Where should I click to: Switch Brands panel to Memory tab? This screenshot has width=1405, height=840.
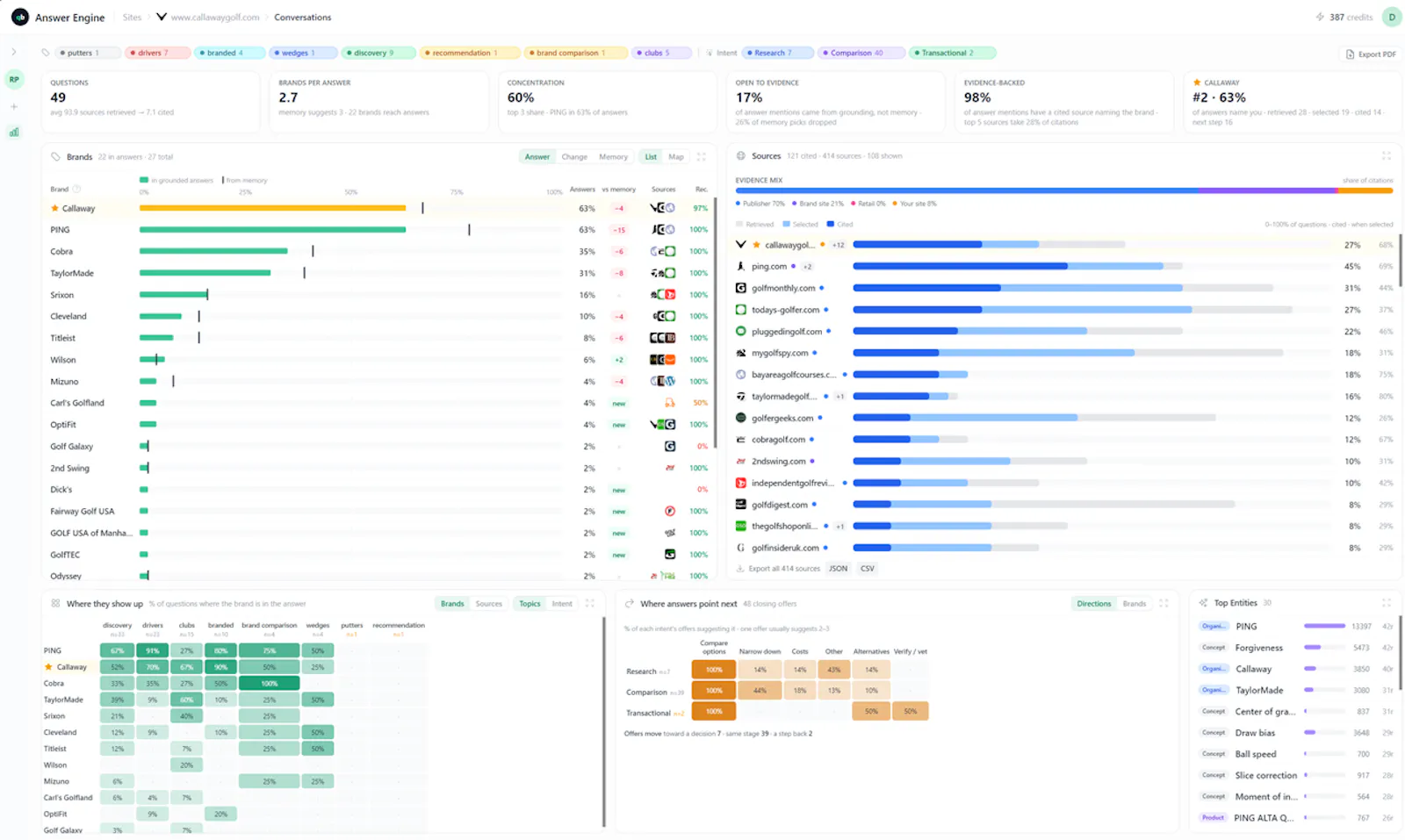(x=613, y=157)
